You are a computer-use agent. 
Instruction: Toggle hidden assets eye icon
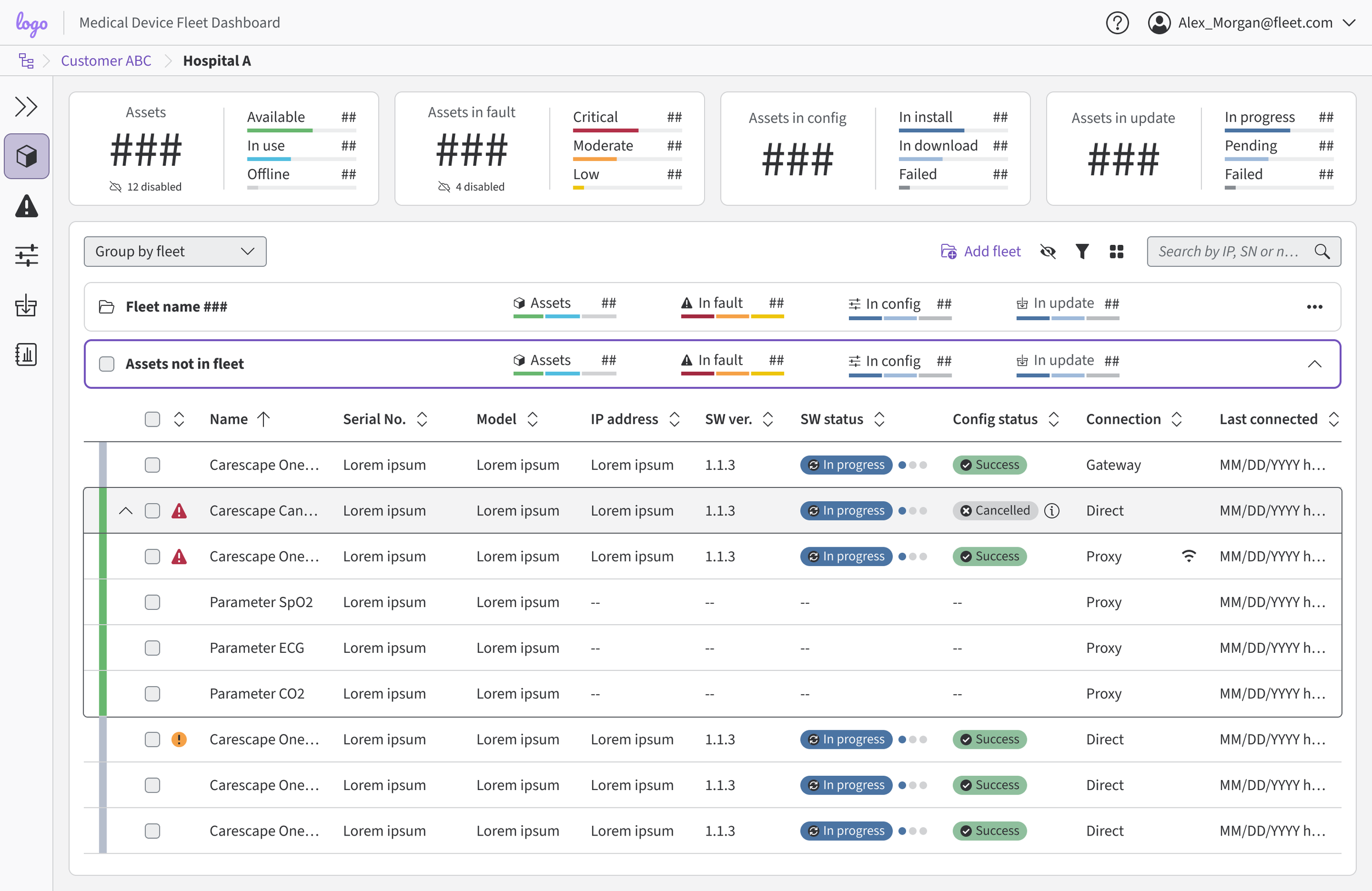(x=1048, y=251)
